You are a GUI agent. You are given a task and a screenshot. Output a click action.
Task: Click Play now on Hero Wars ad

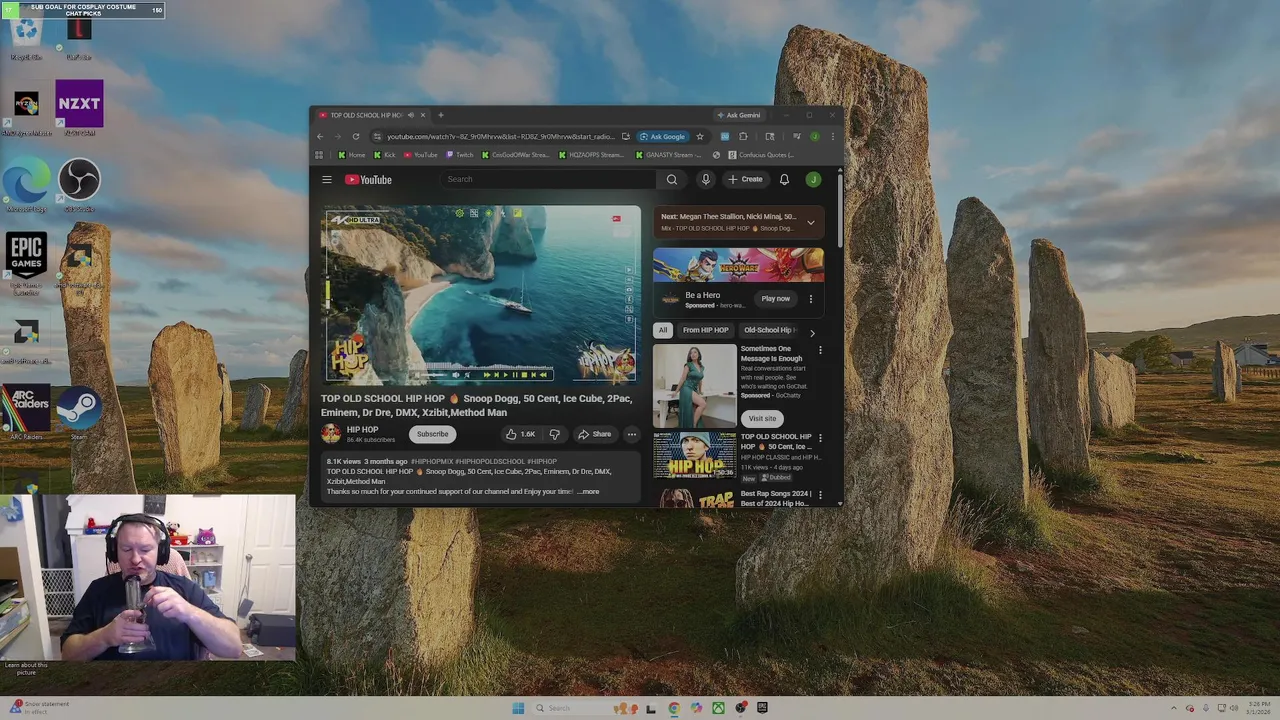775,298
